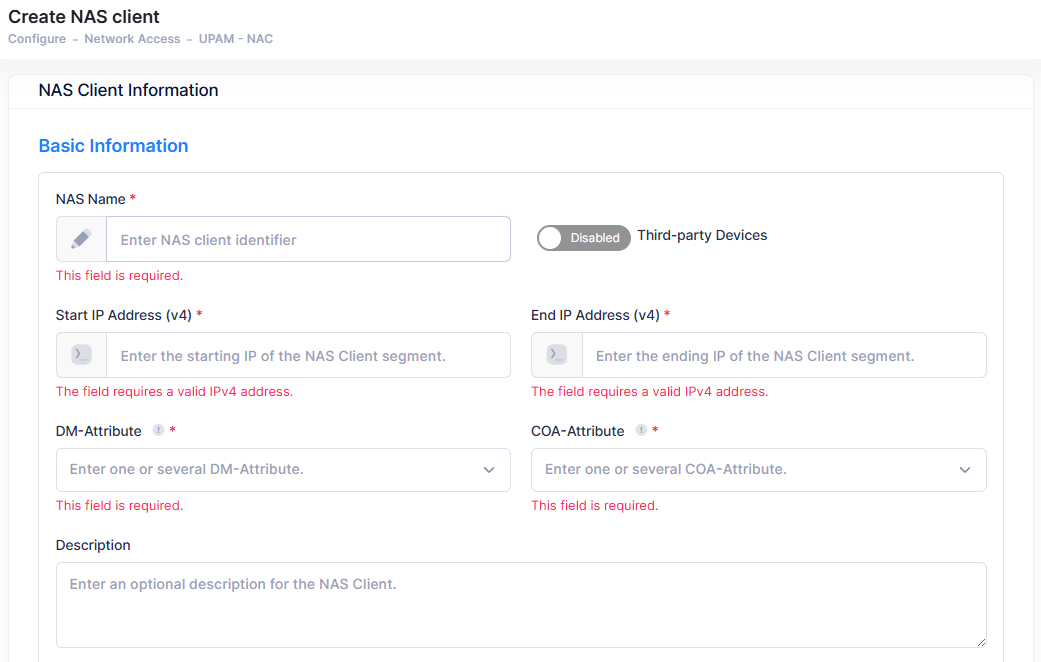The height and width of the screenshot is (662, 1041).
Task: Click the Basic Information section heading
Action: 113,146
